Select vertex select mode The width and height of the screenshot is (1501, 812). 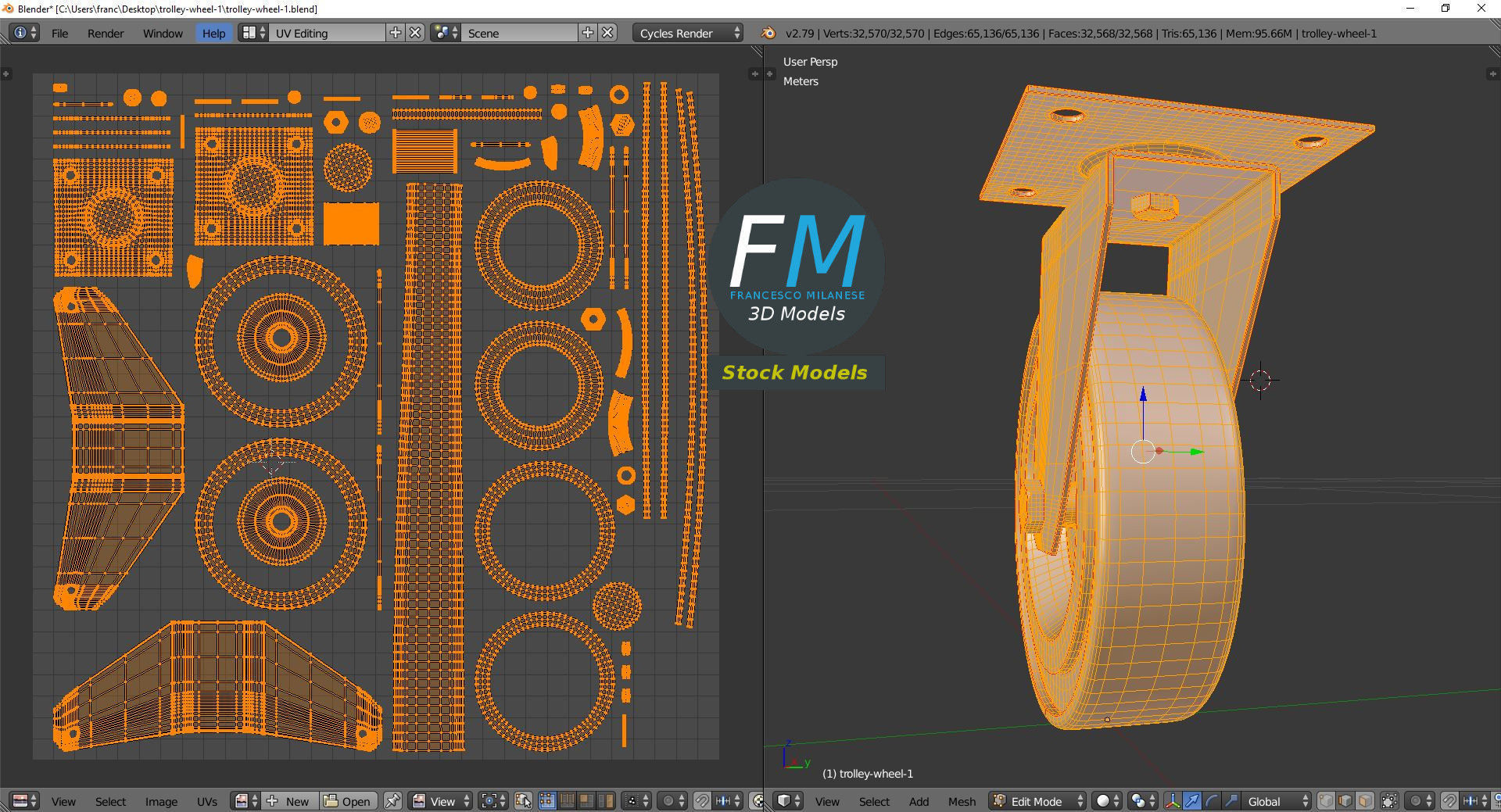(x=1326, y=801)
